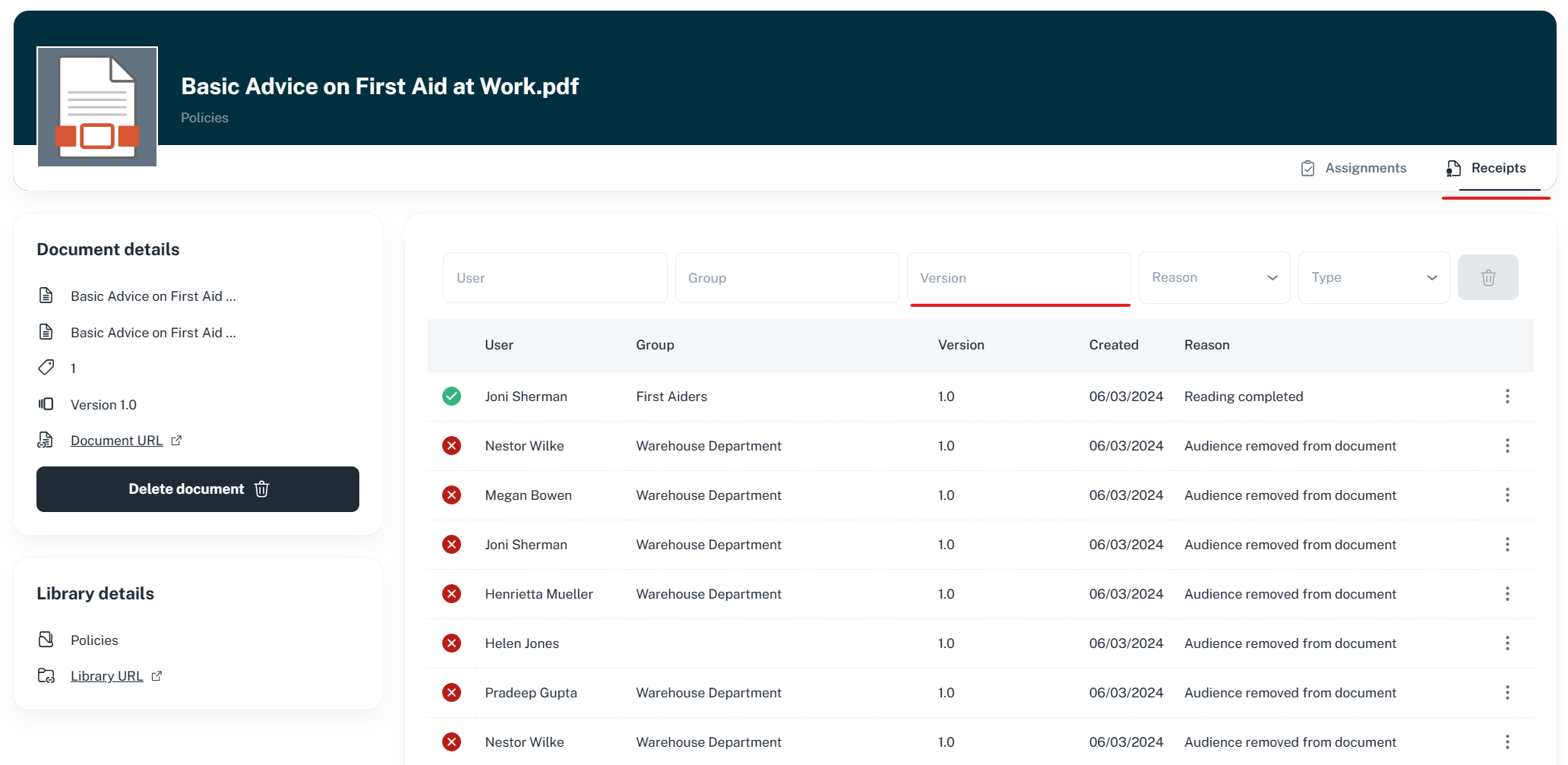Click the Version column header

pyautogui.click(x=961, y=345)
